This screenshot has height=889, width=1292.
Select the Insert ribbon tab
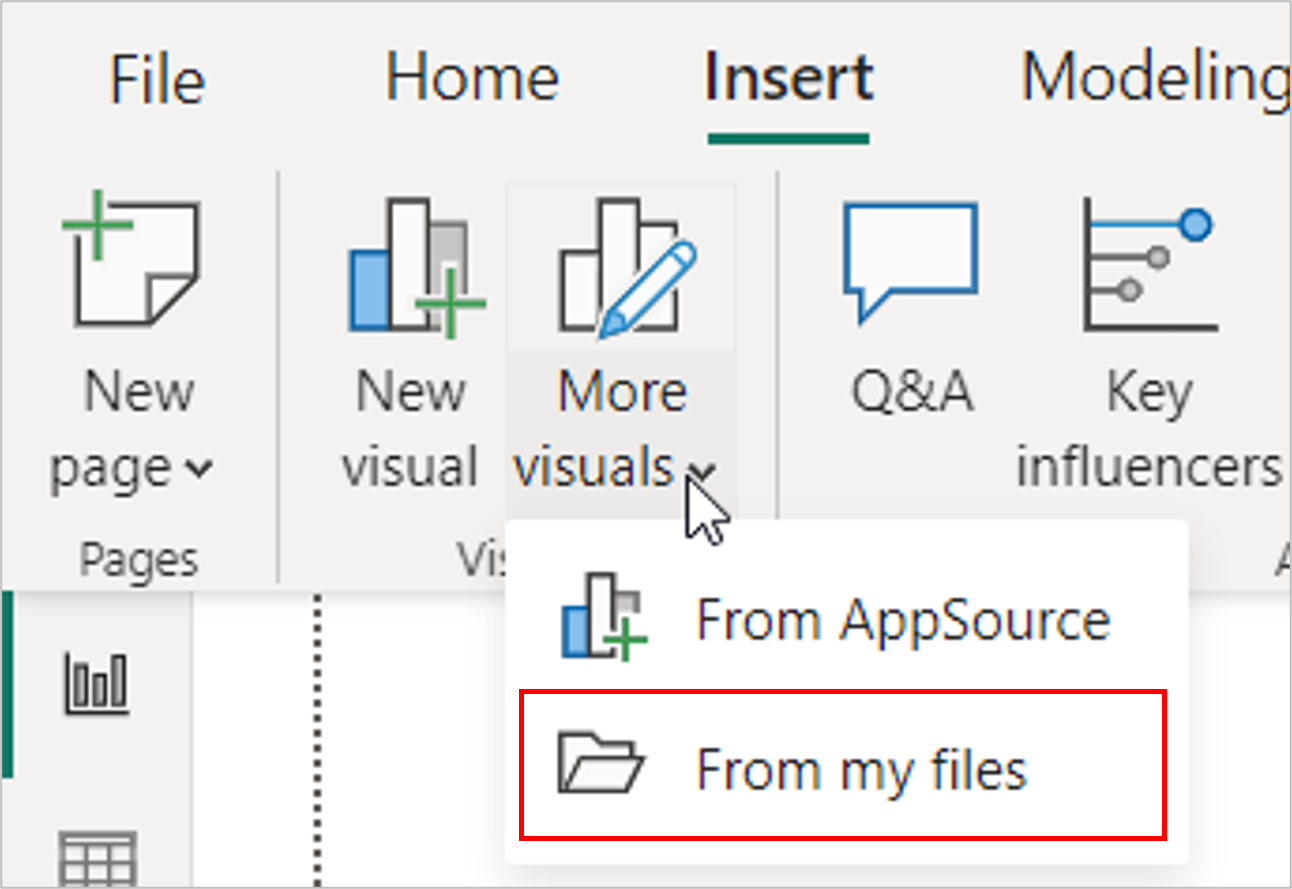click(789, 78)
